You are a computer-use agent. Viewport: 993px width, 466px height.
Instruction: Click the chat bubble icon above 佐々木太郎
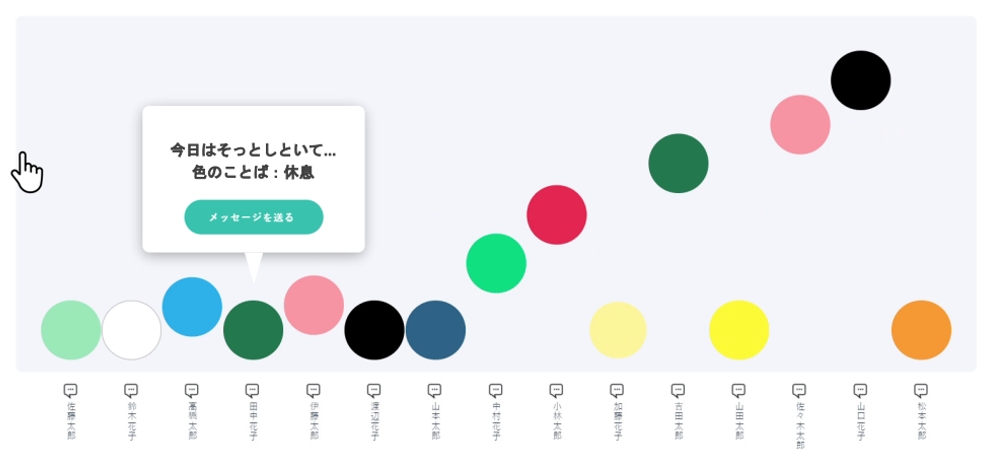[x=799, y=390]
